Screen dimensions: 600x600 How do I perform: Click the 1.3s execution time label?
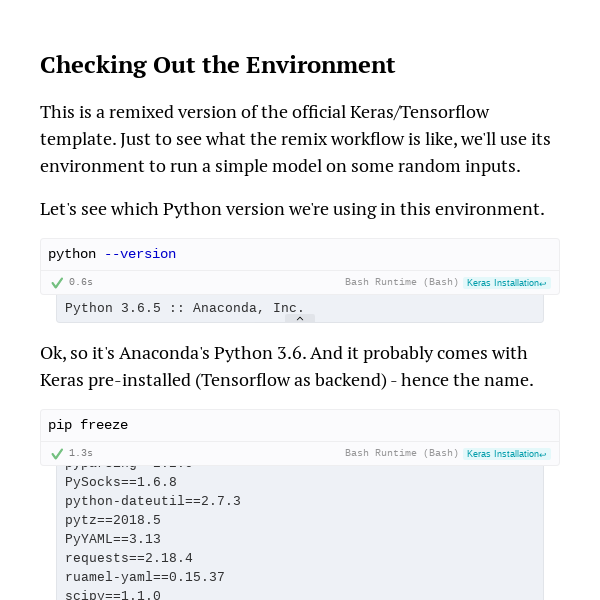click(81, 453)
